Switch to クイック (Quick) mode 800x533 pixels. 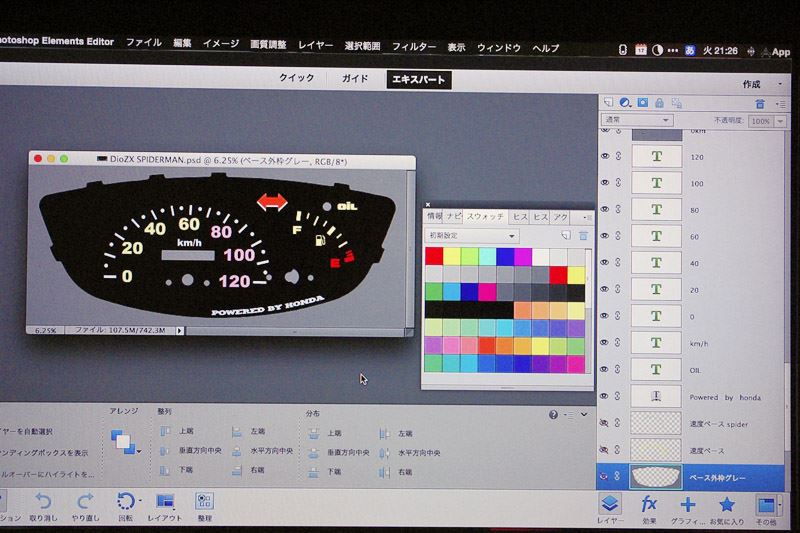coord(296,78)
